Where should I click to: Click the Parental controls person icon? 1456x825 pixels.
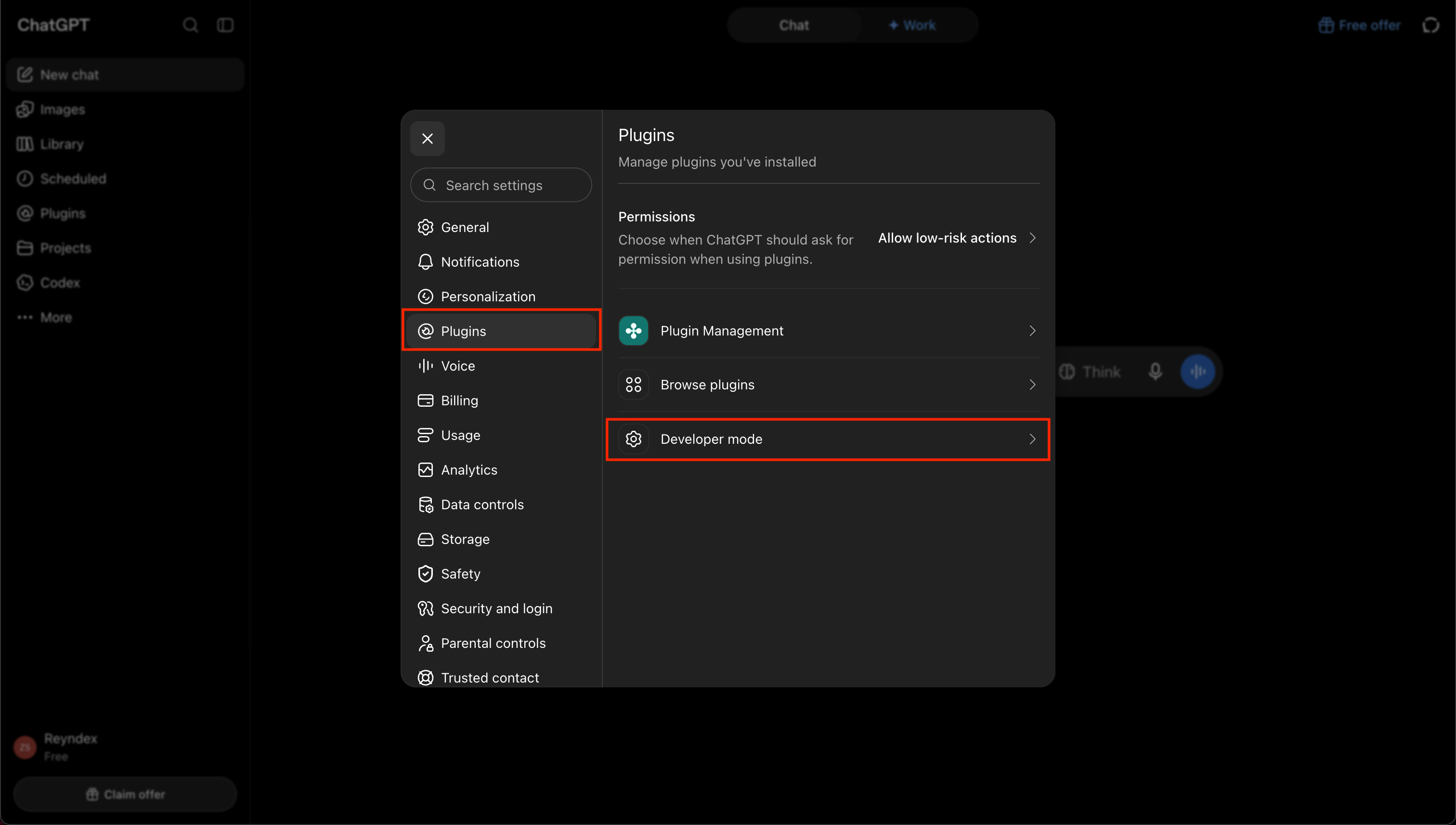(x=426, y=643)
